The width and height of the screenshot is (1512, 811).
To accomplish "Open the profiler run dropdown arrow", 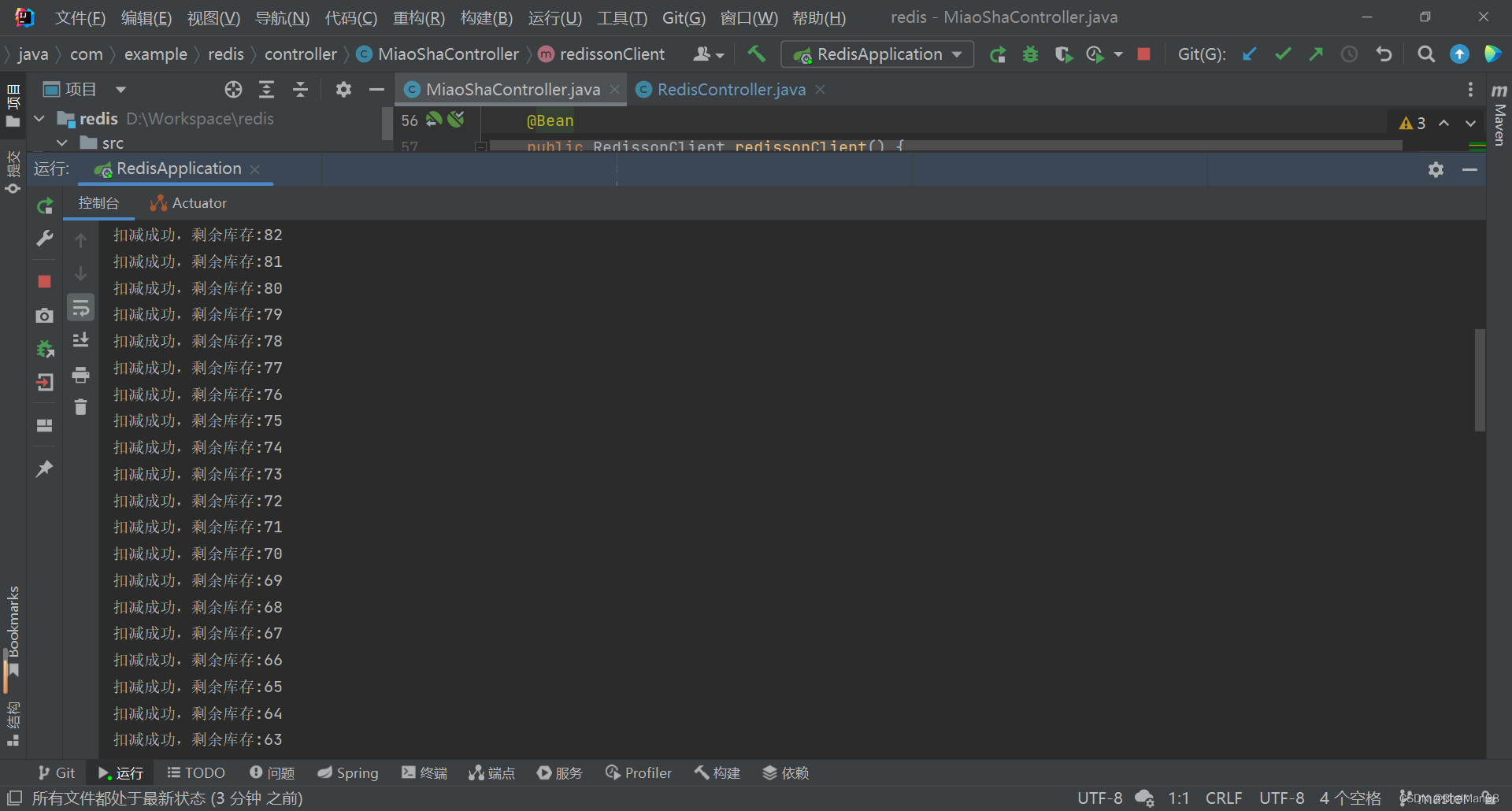I will tap(1118, 54).
